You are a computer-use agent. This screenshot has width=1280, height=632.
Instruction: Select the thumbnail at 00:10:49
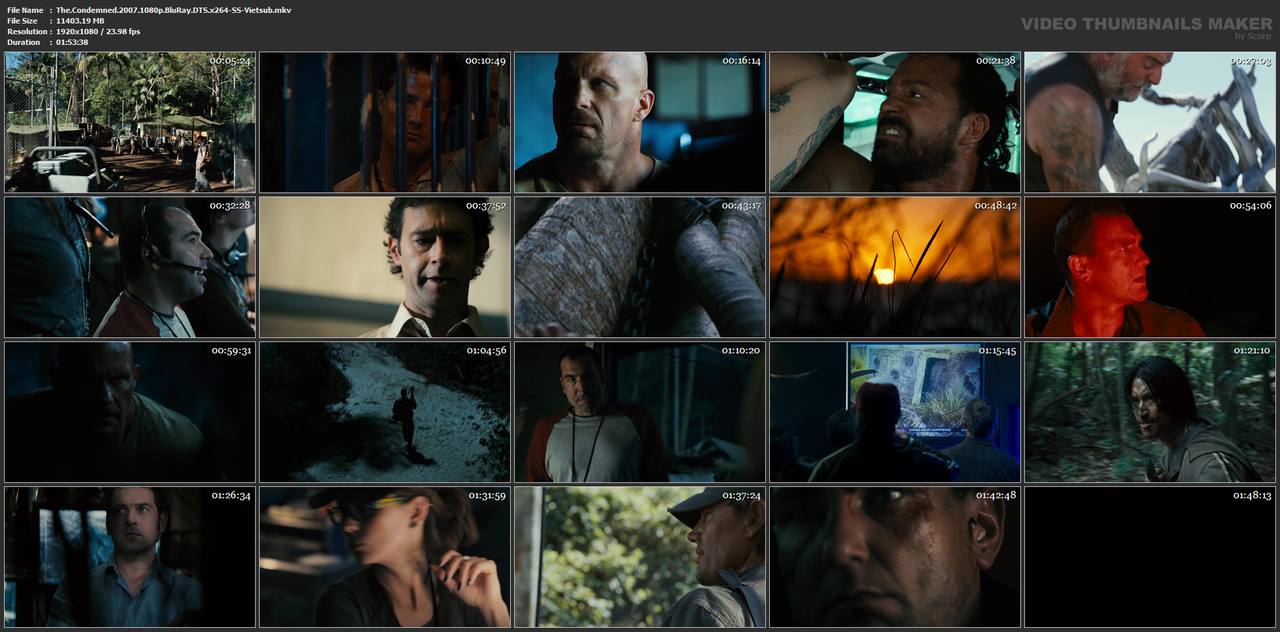(385, 122)
